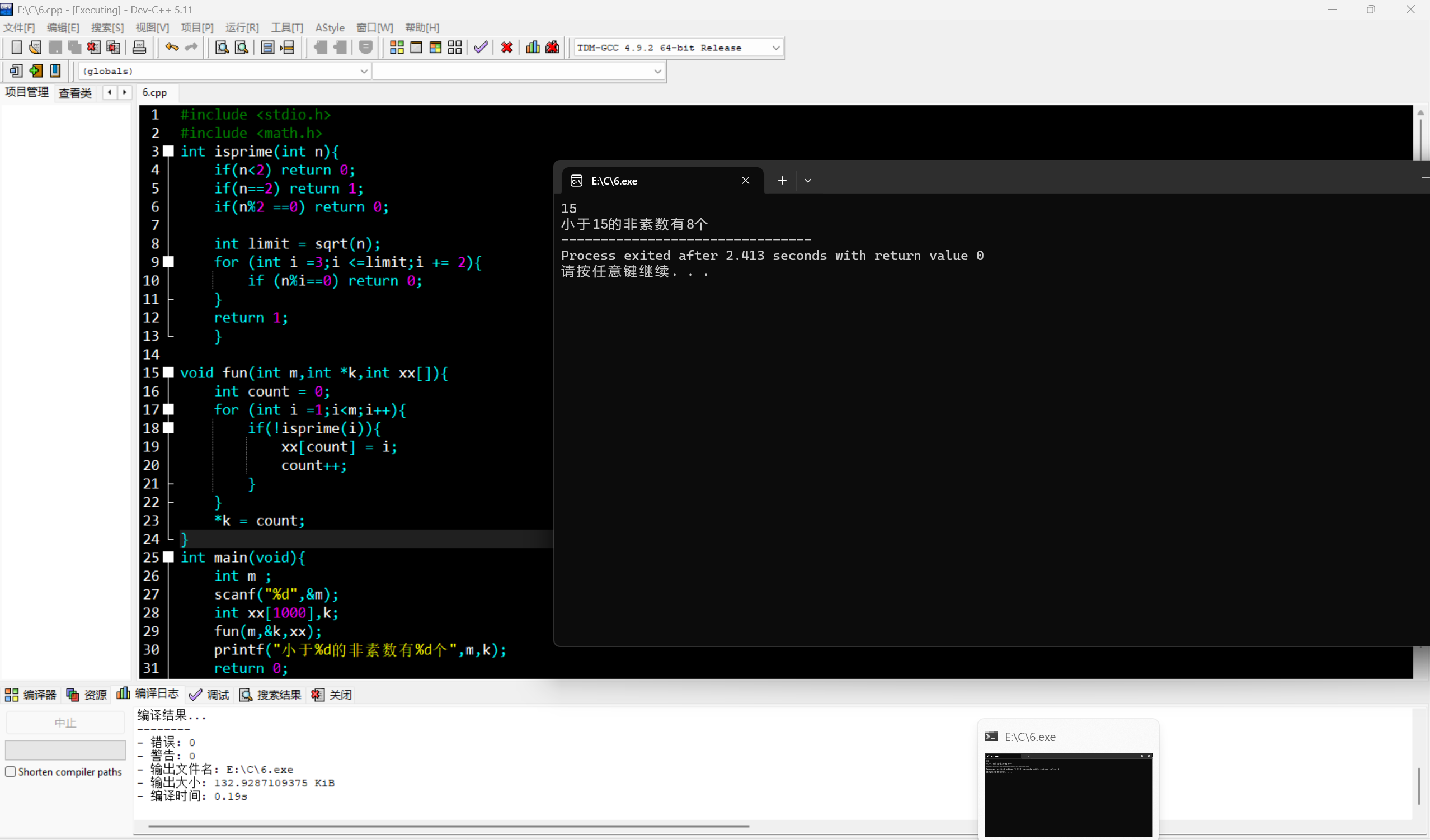Click the Compile and Run multicolor window icon
This screenshot has height=840, width=1430.
[x=435, y=48]
